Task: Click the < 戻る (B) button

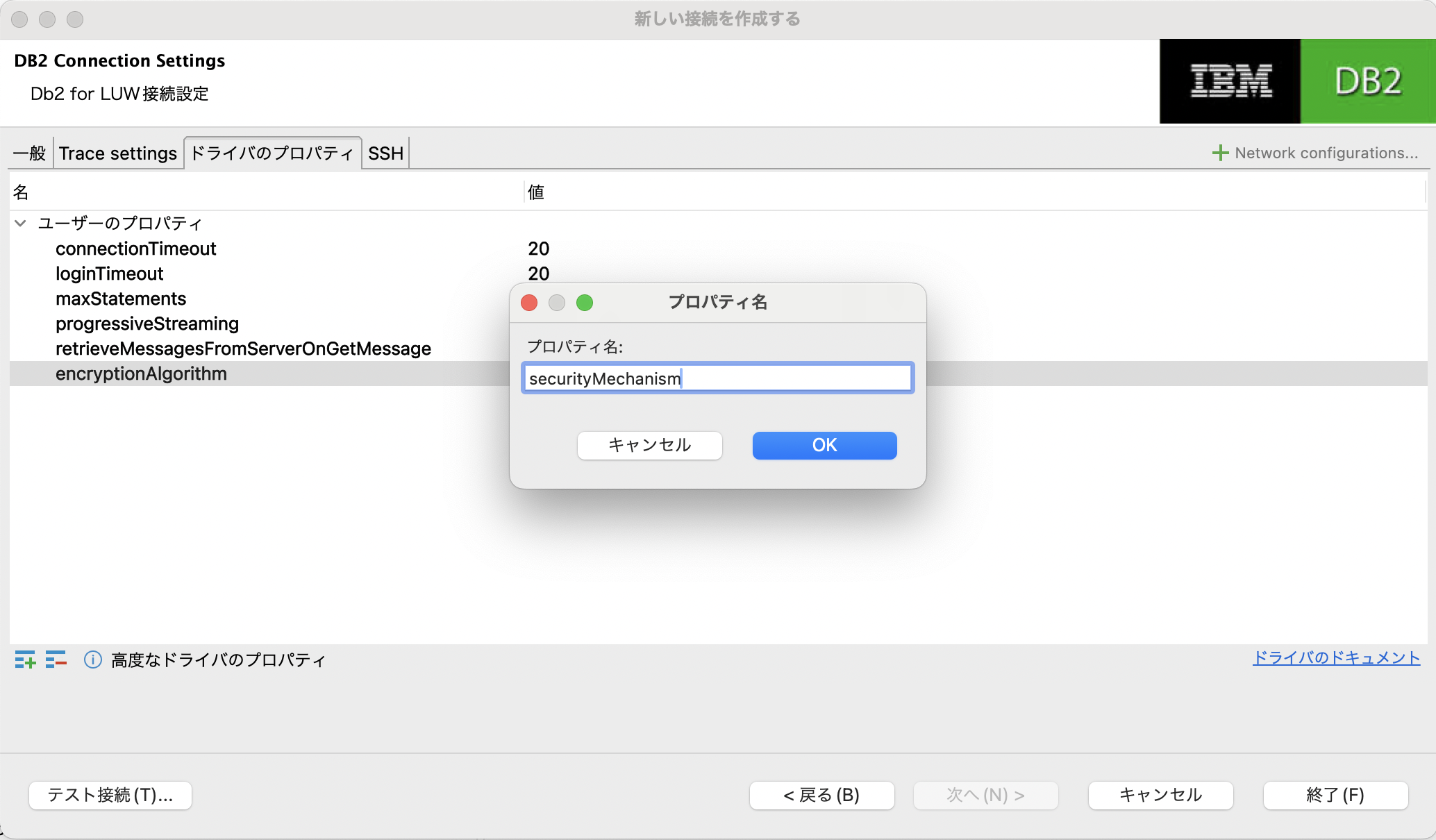Action: click(821, 796)
